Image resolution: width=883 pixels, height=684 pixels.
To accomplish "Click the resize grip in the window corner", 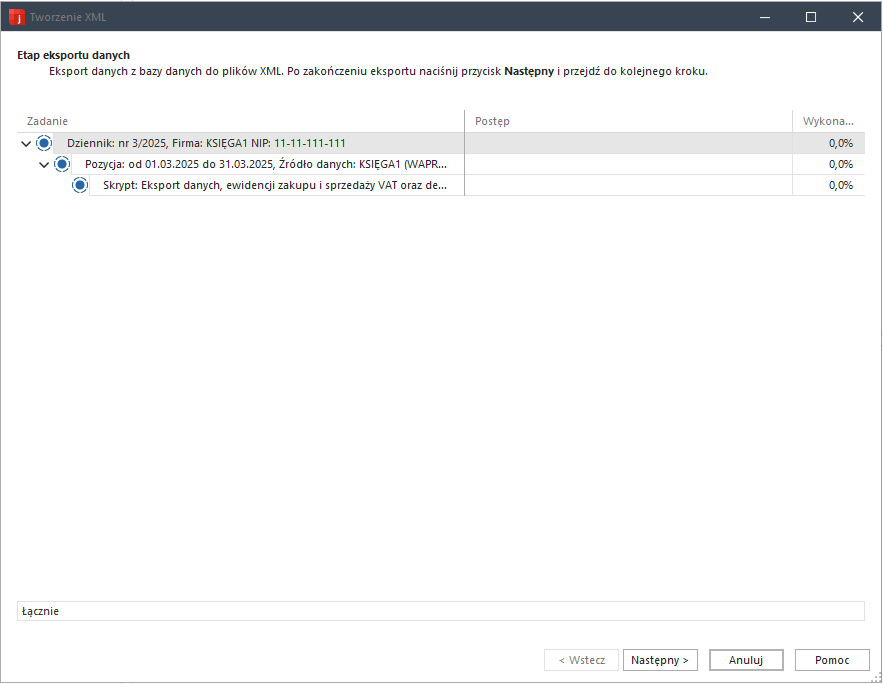I will [x=875, y=677].
